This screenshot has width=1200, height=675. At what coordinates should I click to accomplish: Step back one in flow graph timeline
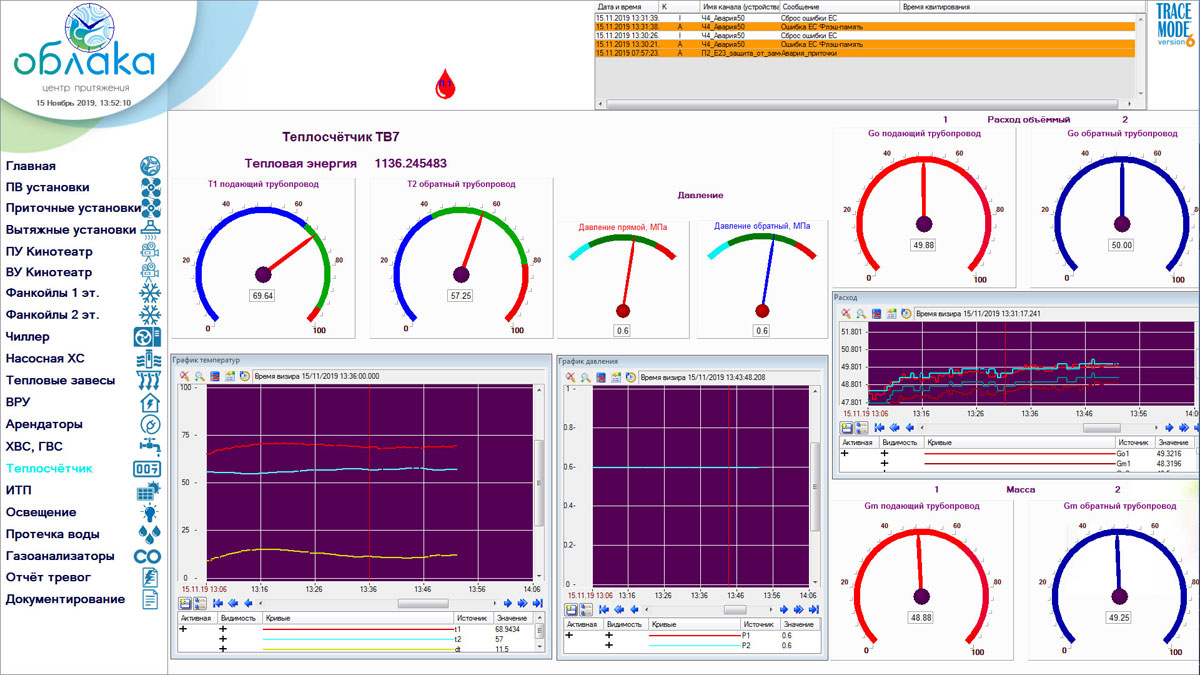point(908,427)
